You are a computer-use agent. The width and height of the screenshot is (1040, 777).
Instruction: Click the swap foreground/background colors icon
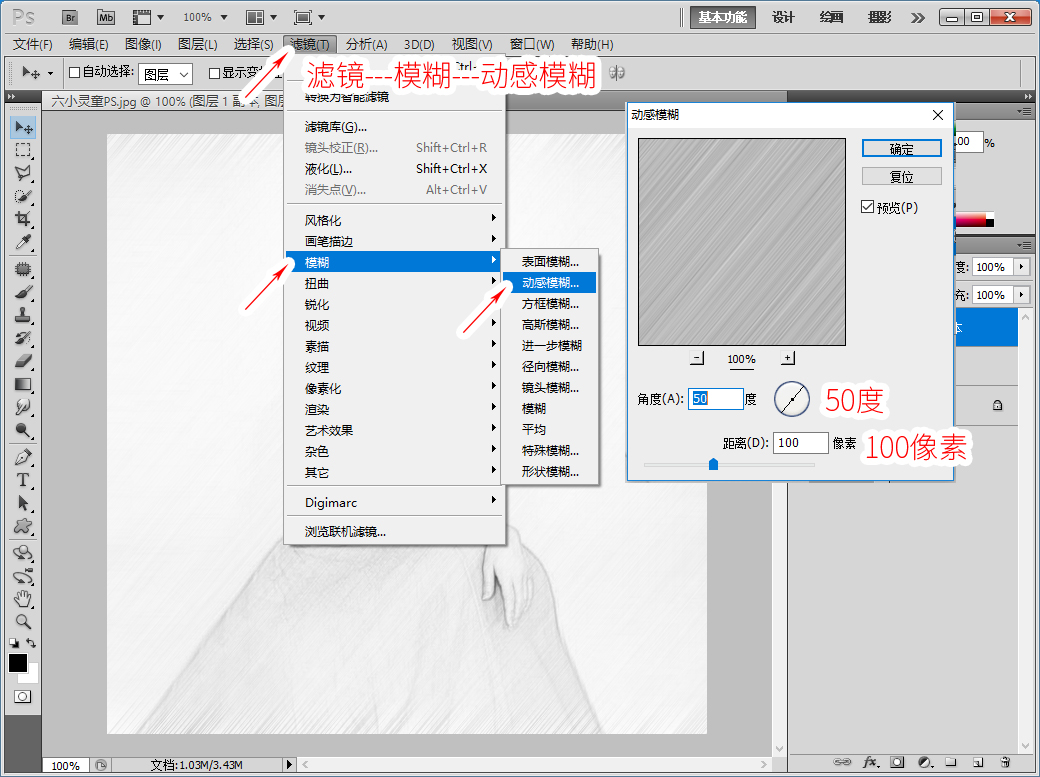pyautogui.click(x=31, y=643)
